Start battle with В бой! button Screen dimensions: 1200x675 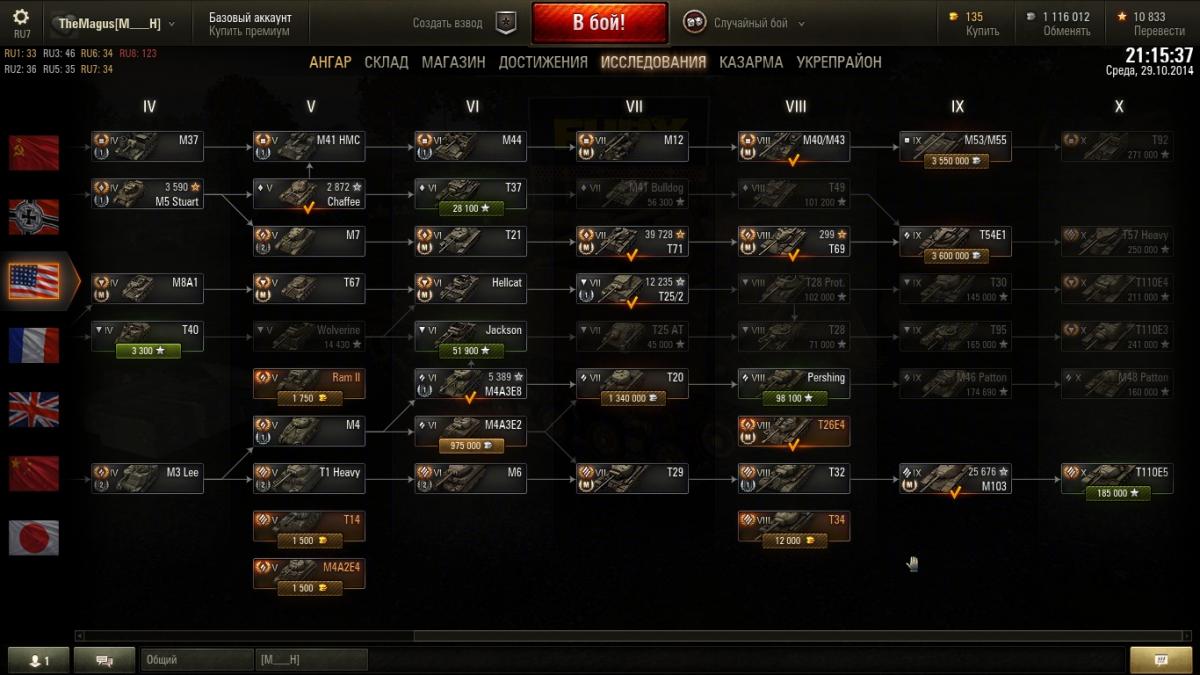click(600, 23)
